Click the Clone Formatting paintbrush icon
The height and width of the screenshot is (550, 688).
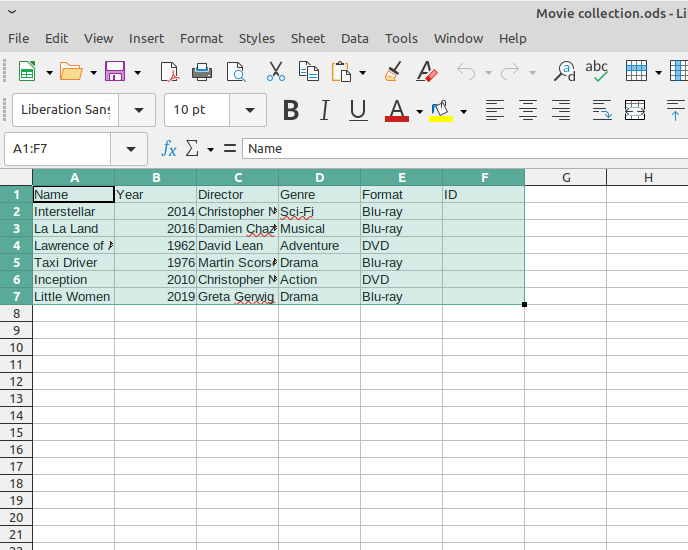tap(393, 72)
